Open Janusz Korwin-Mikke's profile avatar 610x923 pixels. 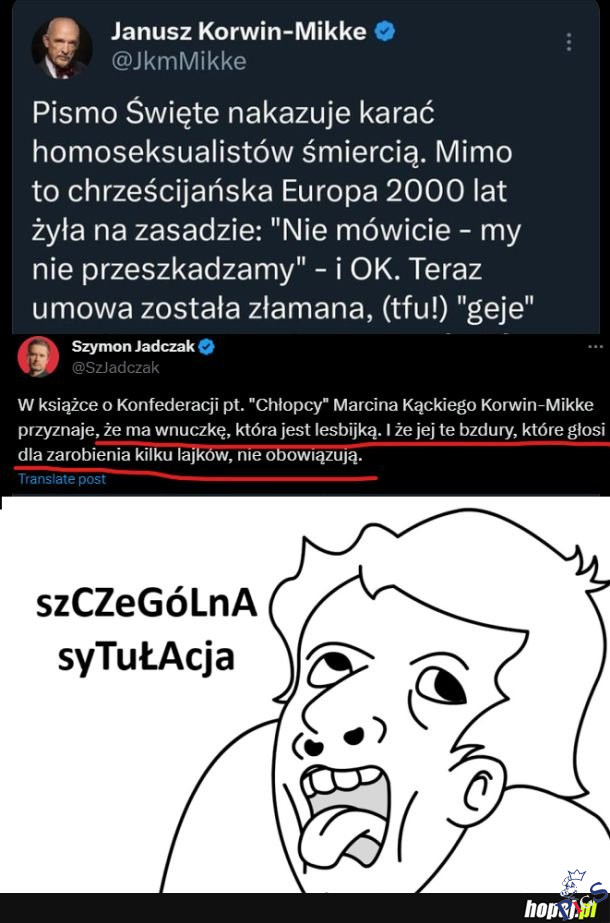pos(62,48)
